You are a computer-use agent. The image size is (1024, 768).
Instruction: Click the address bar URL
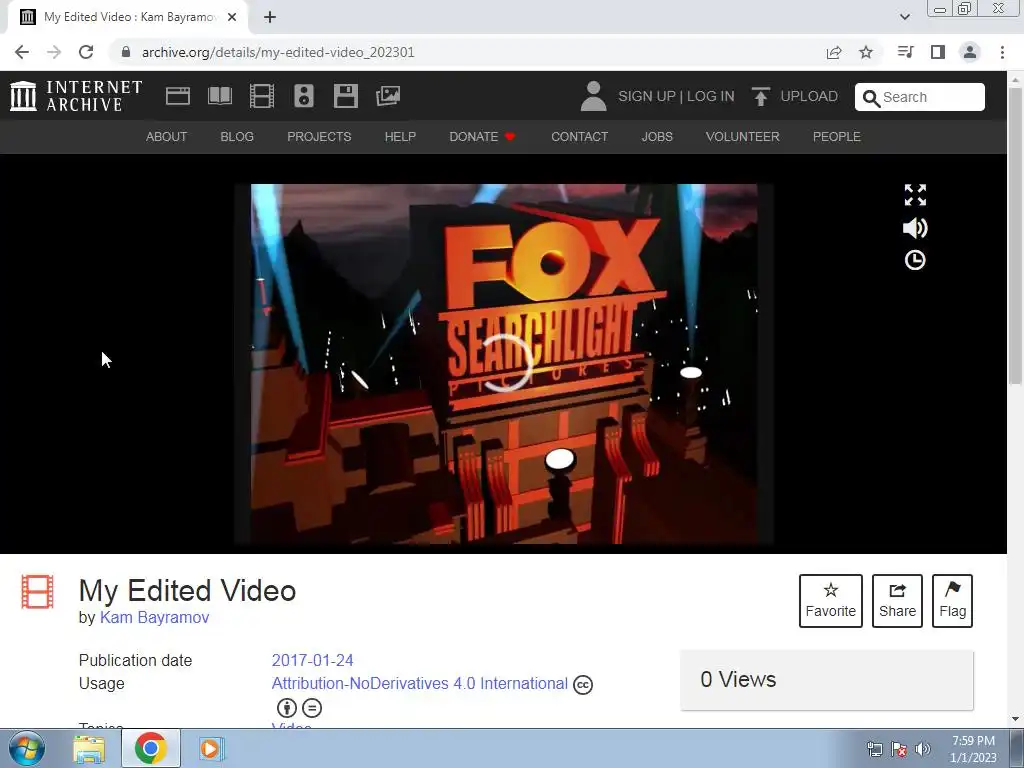coord(278,52)
